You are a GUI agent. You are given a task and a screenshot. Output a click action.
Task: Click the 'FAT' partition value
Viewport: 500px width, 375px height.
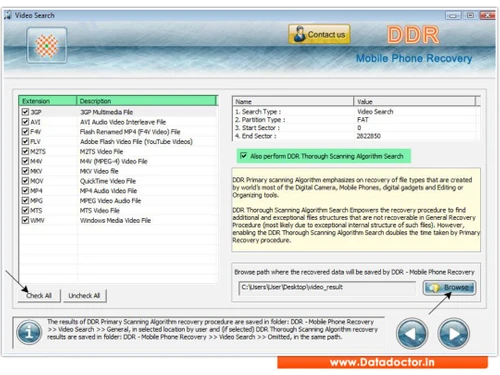click(x=363, y=120)
